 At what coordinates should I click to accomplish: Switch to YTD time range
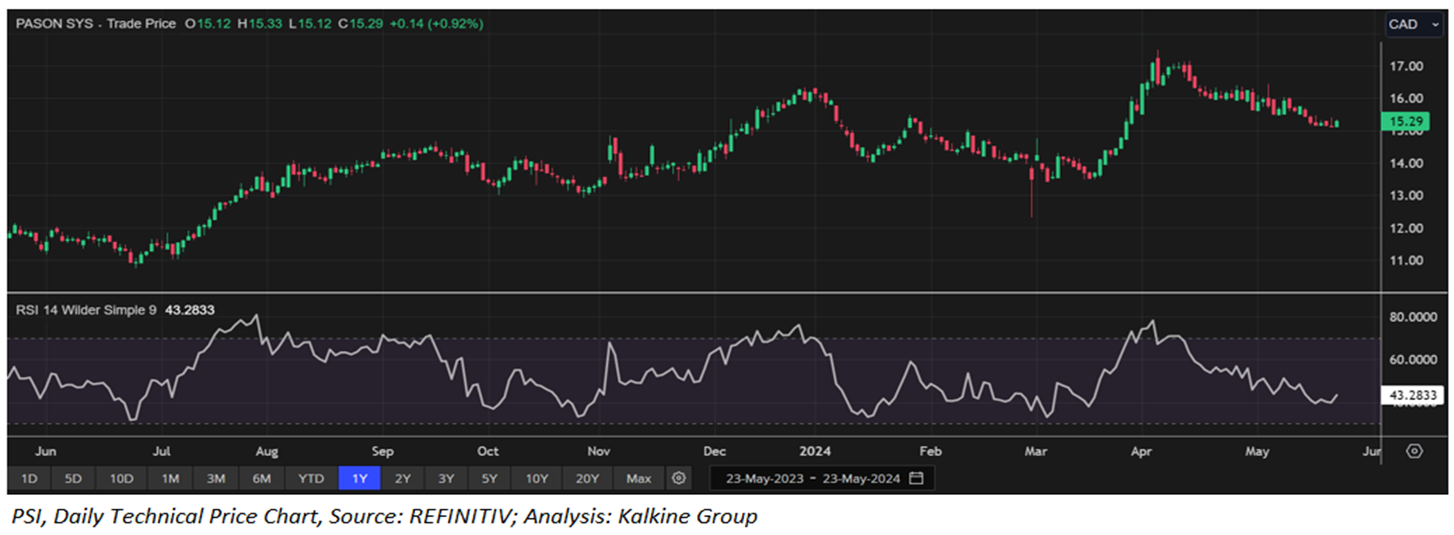click(311, 479)
